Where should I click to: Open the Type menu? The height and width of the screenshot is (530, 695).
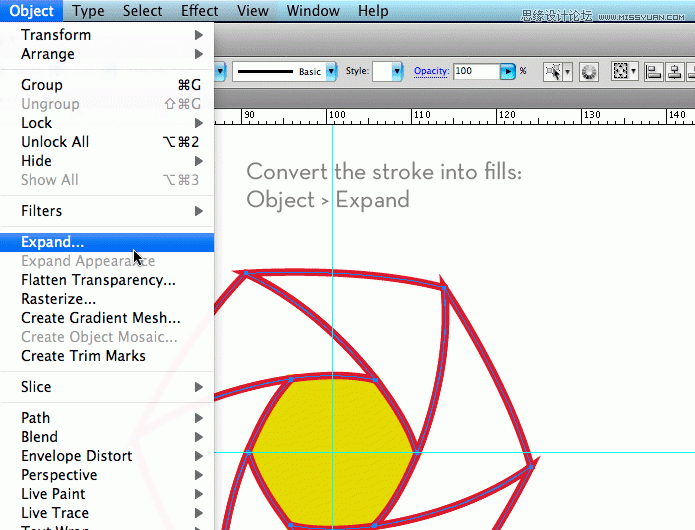tap(88, 11)
